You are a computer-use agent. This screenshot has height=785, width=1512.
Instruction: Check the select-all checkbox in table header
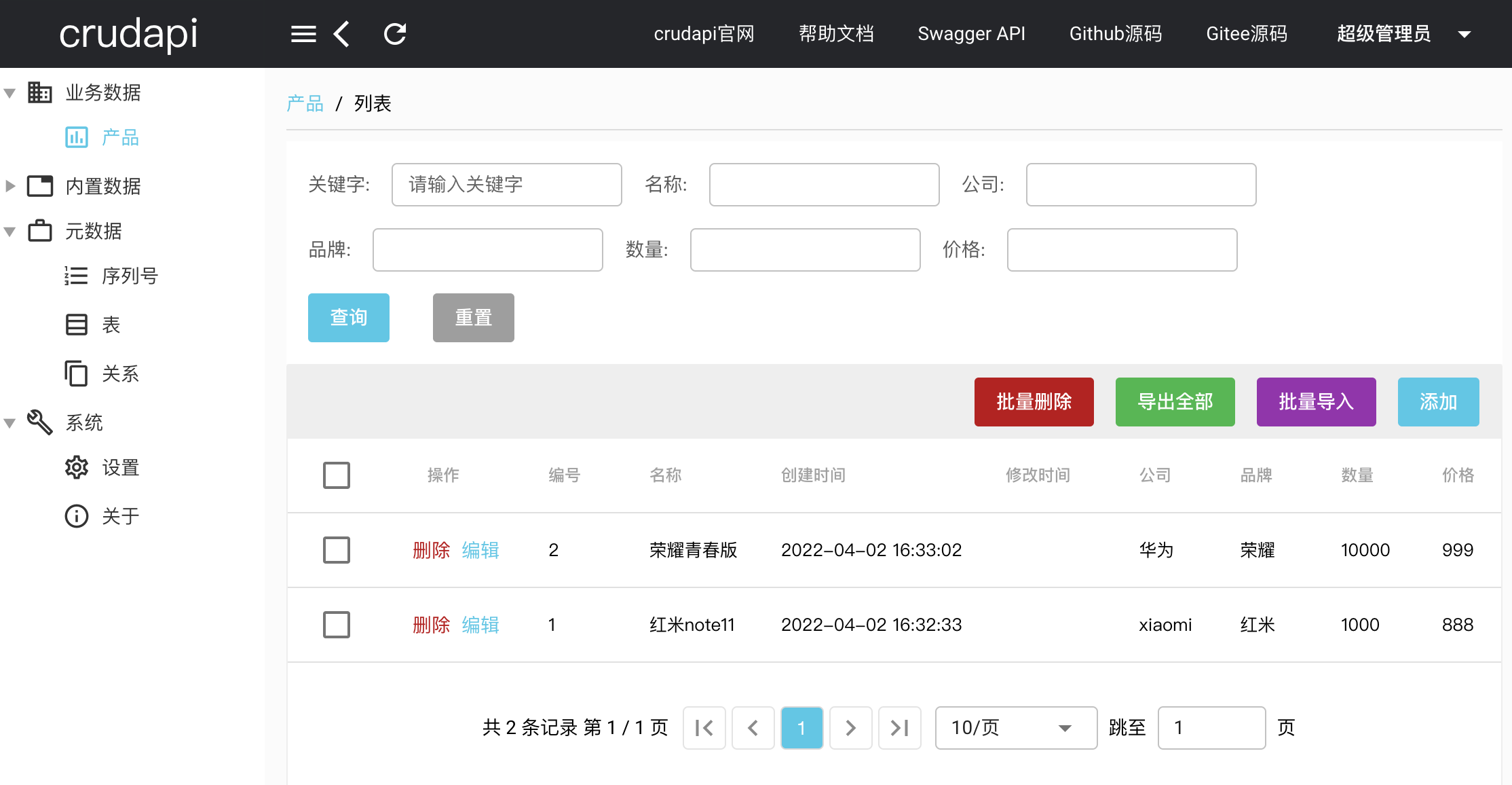336,475
